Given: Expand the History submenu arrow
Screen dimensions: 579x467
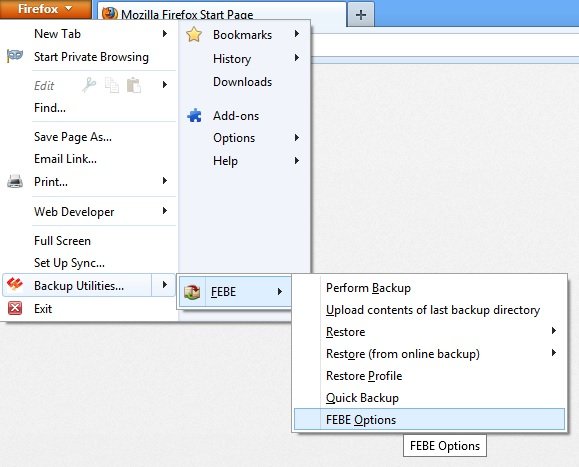Looking at the screenshot, I should click(x=297, y=58).
